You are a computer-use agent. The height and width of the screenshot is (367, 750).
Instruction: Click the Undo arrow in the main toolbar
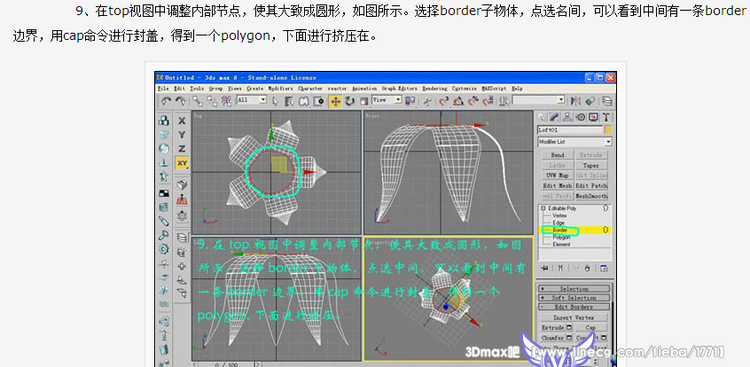click(x=166, y=101)
